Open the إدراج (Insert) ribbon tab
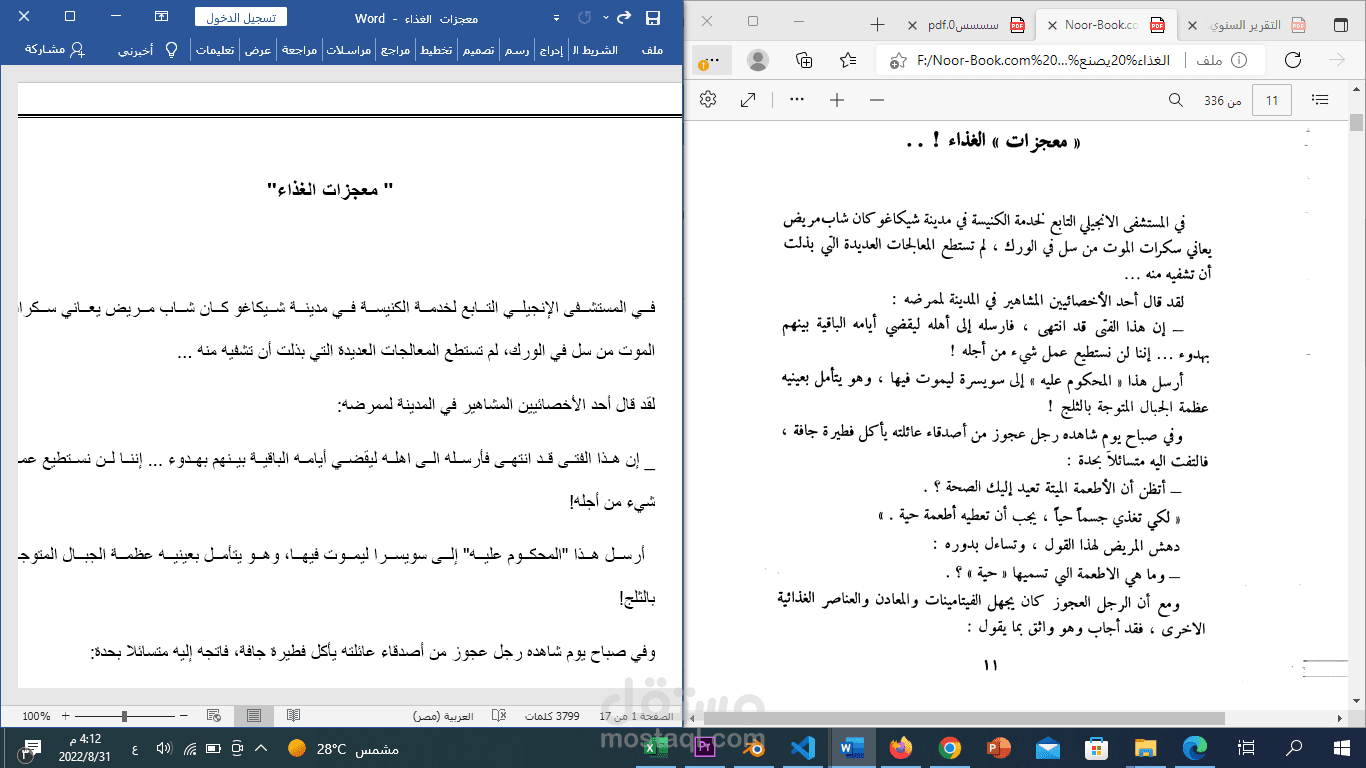The image size is (1366, 768). click(x=551, y=50)
